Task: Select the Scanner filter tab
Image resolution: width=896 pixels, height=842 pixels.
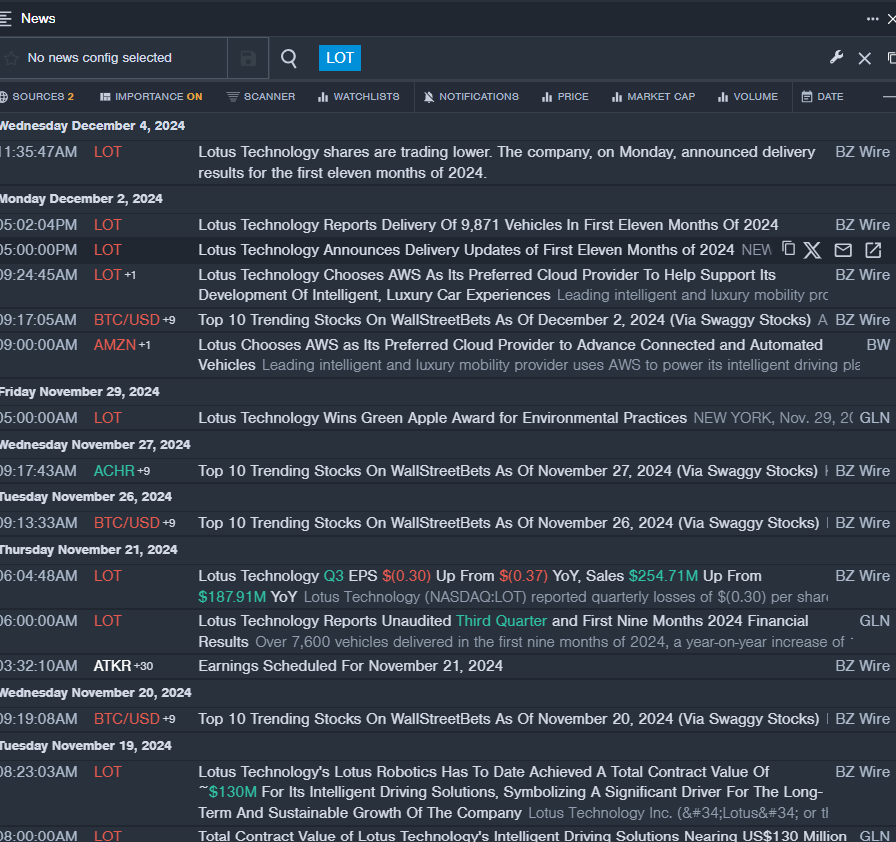Action: point(261,97)
